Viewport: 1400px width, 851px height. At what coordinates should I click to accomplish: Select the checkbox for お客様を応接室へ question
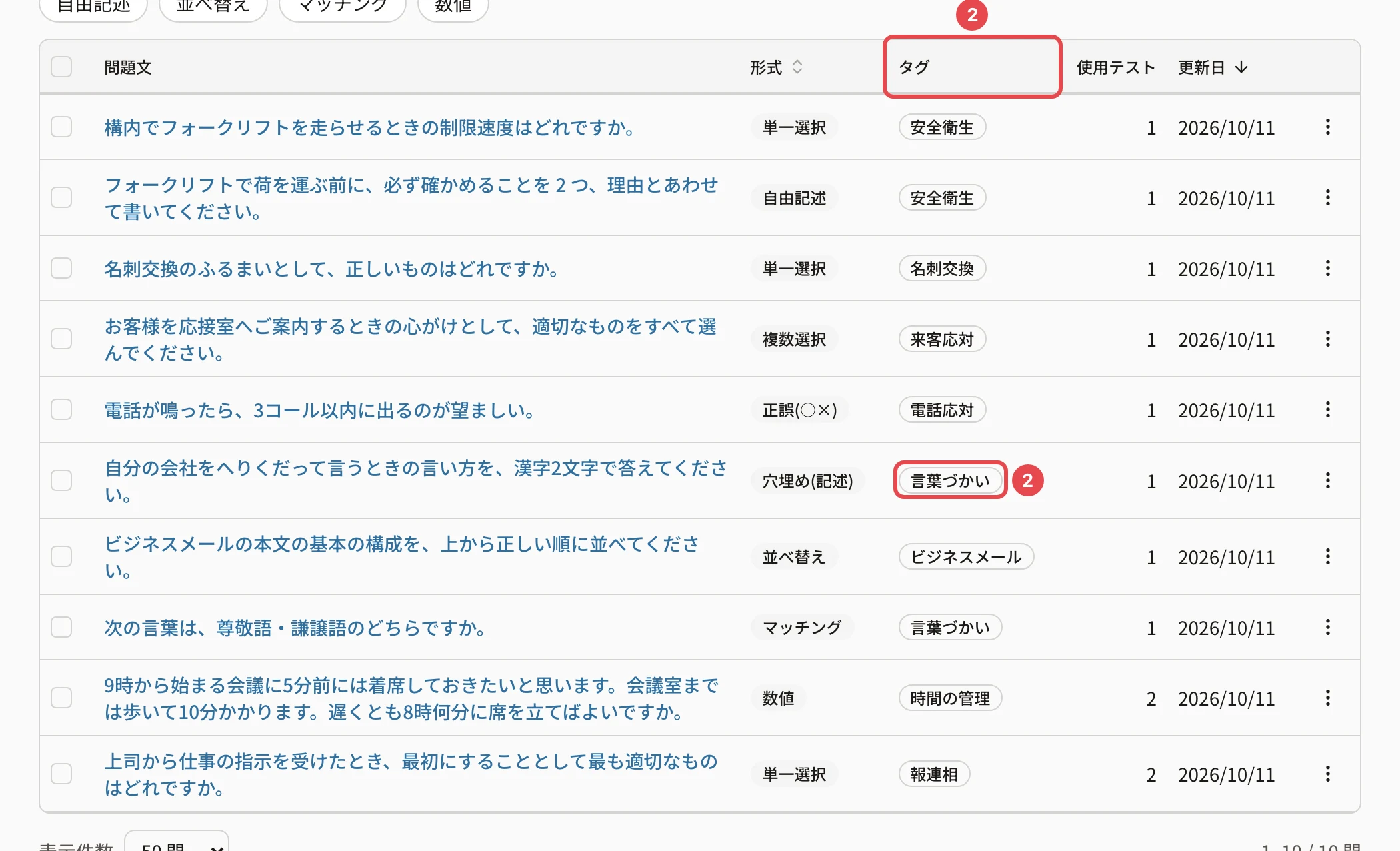(61, 339)
